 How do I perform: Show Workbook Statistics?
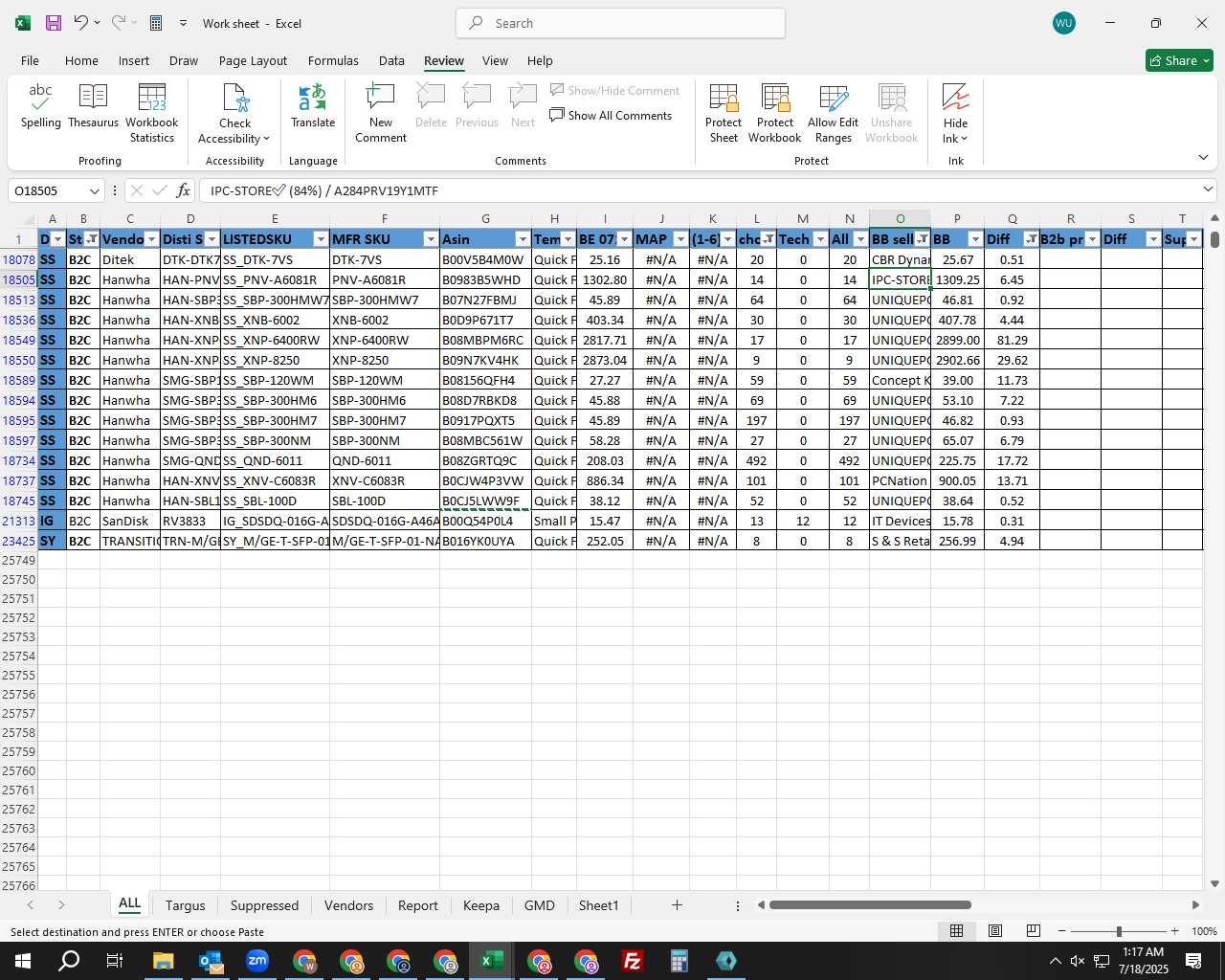tap(151, 113)
